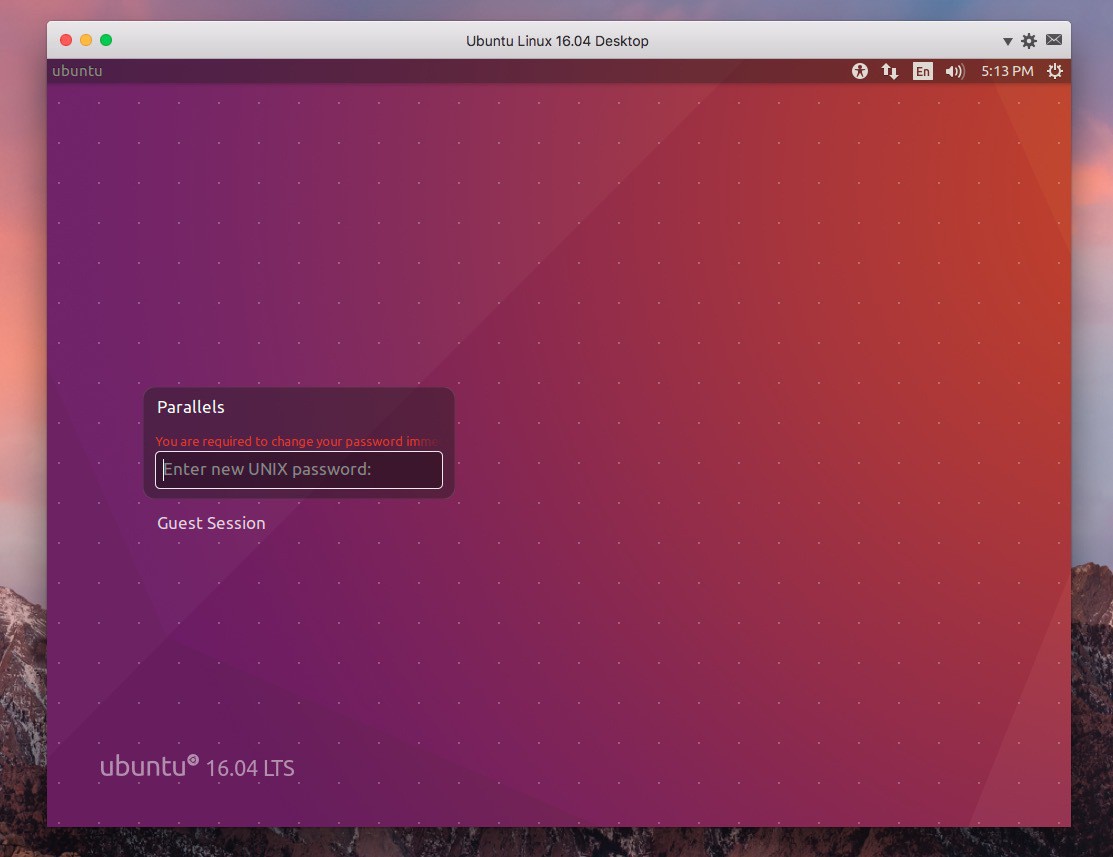Choose the Guest Session login option
Screen dimensions: 1113x857
[211, 523]
